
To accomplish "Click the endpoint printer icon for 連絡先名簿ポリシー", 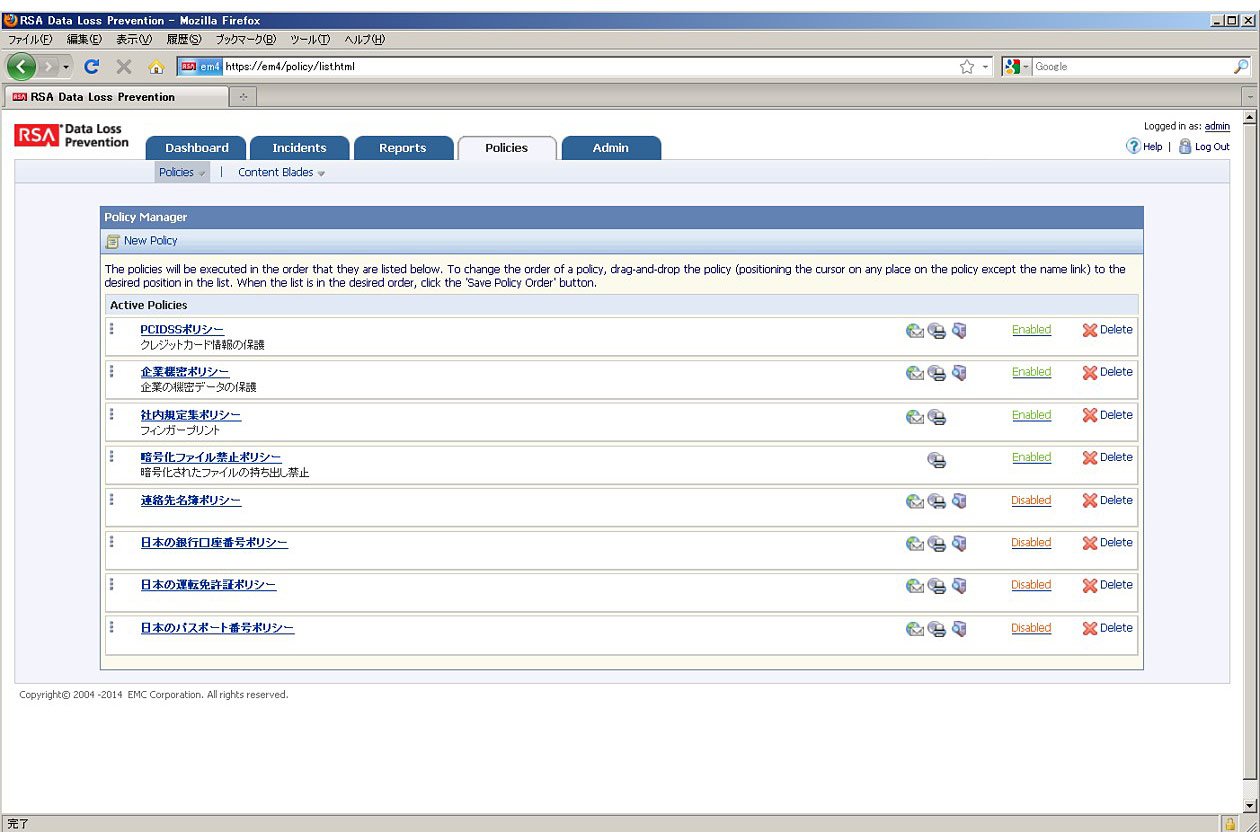I will pyautogui.click(x=937, y=502).
